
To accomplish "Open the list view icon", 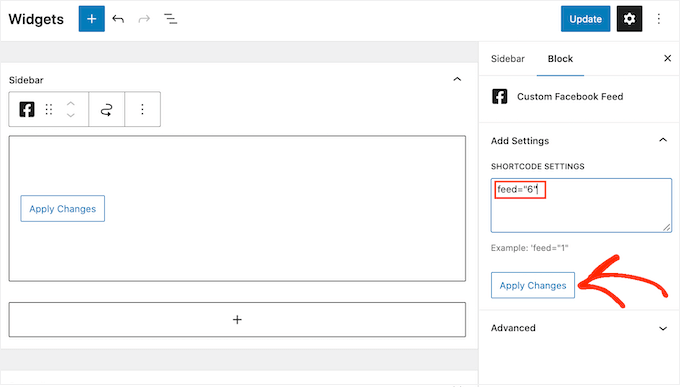I will 170,19.
